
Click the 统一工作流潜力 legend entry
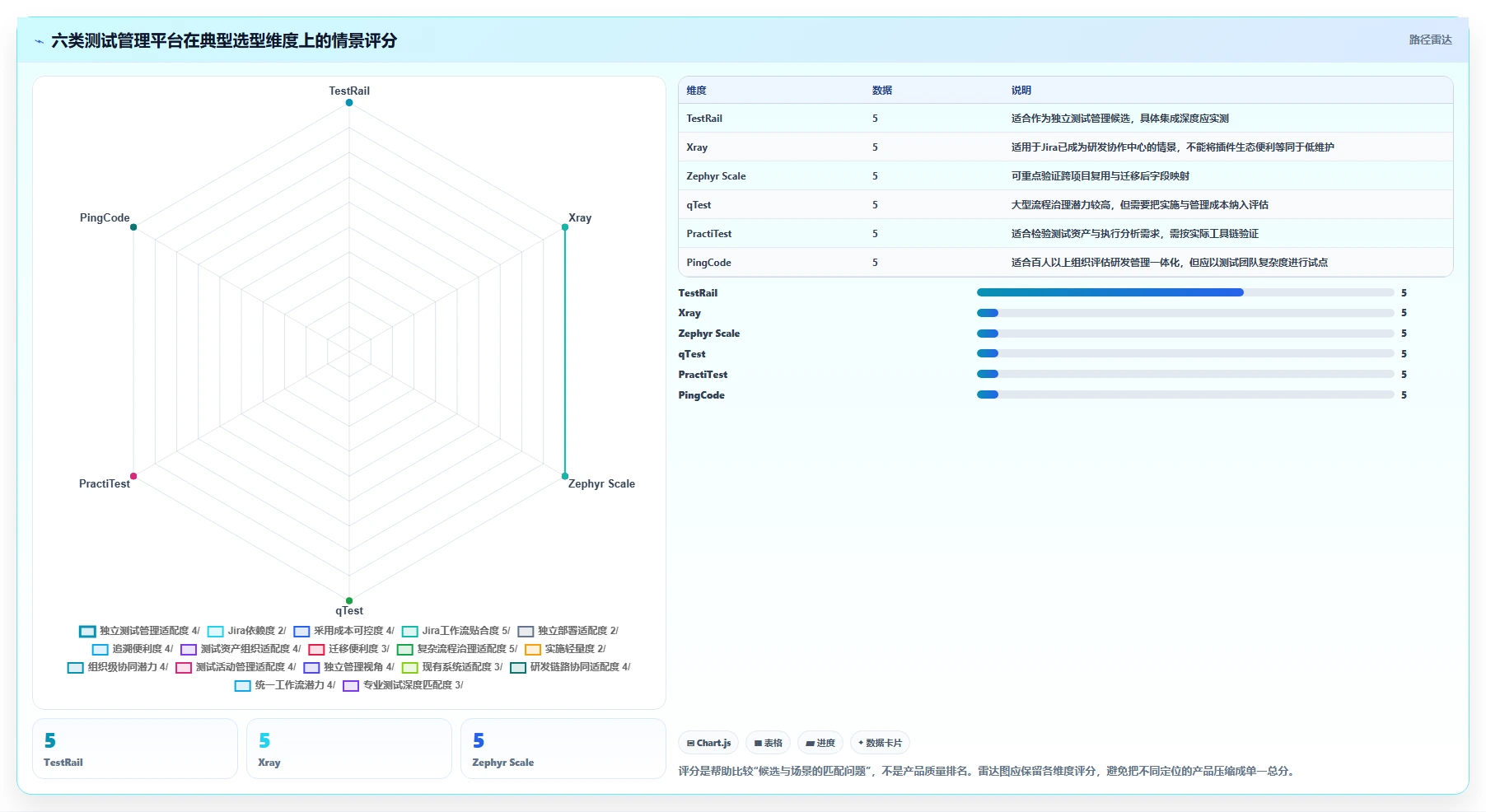[286, 685]
